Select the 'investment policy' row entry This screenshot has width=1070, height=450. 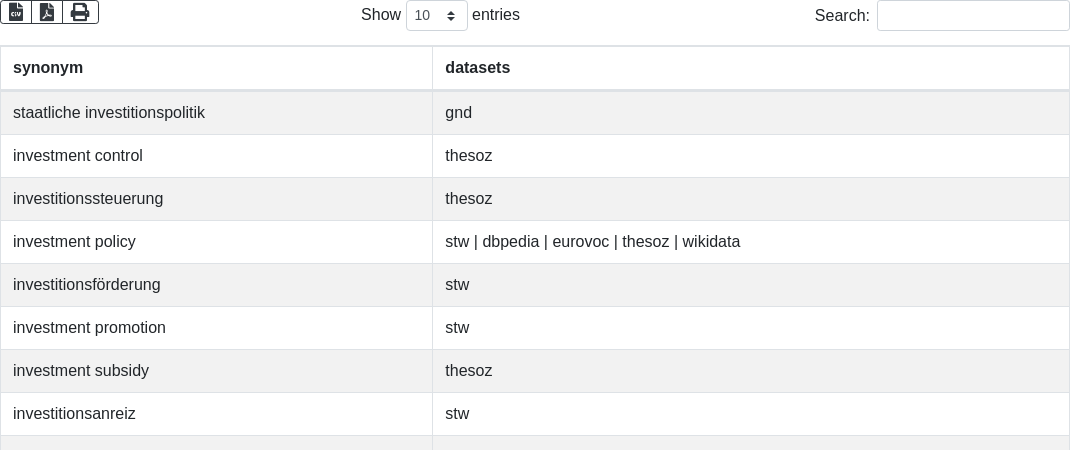[74, 242]
